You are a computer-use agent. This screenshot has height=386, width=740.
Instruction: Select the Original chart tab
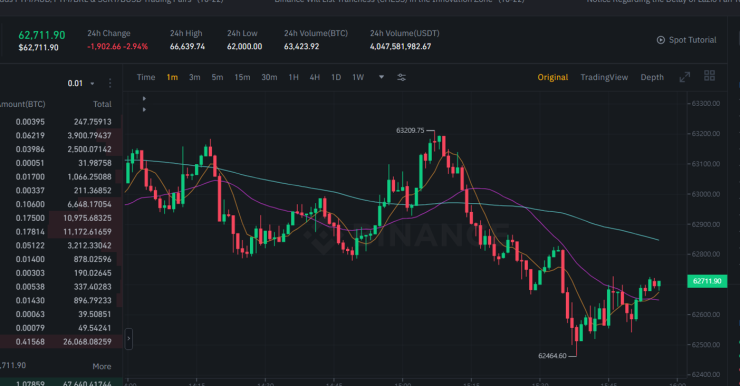pos(553,77)
